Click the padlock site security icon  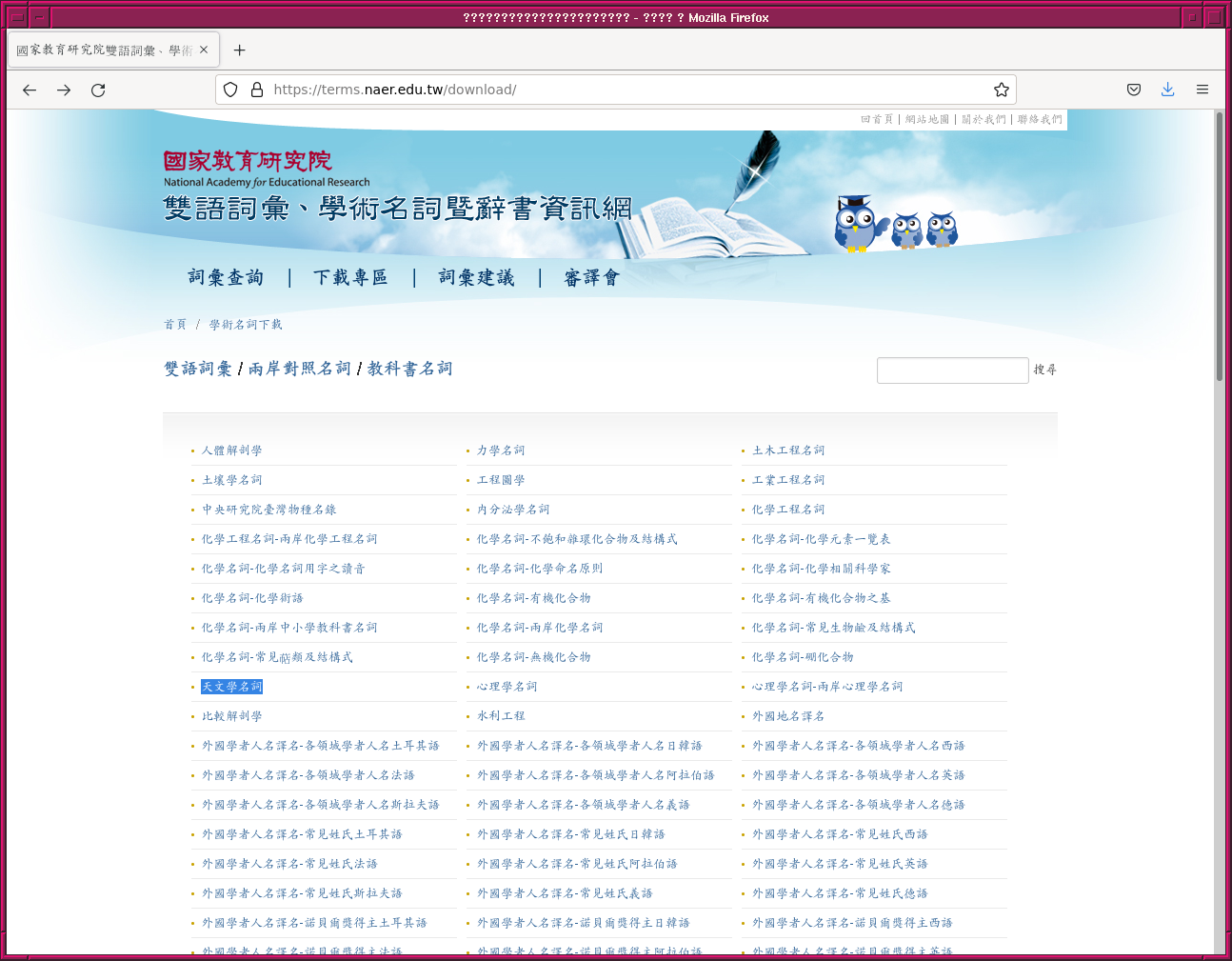[x=256, y=90]
